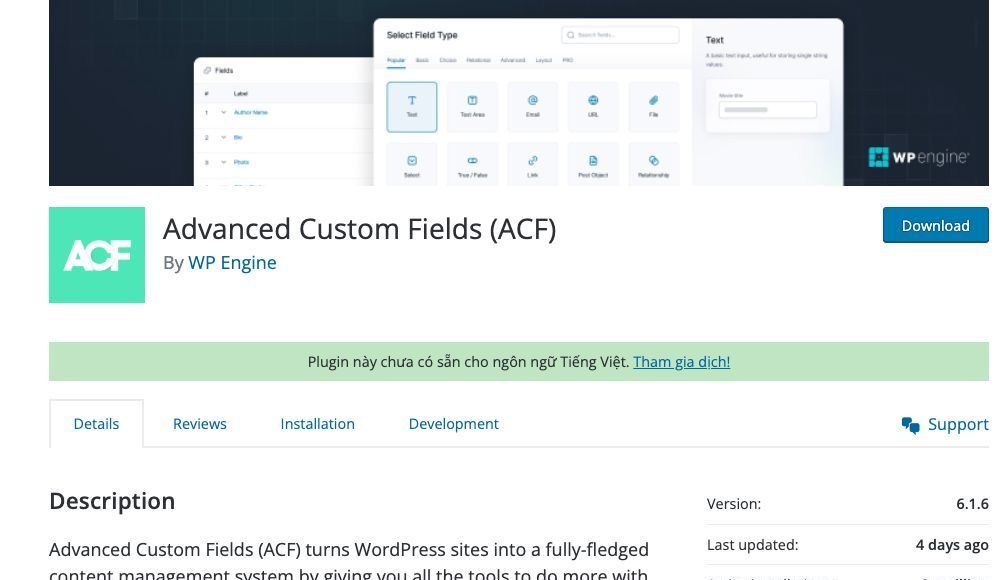This screenshot has height=580, width=1008.
Task: Open the WP Engine author link
Action: coord(232,263)
